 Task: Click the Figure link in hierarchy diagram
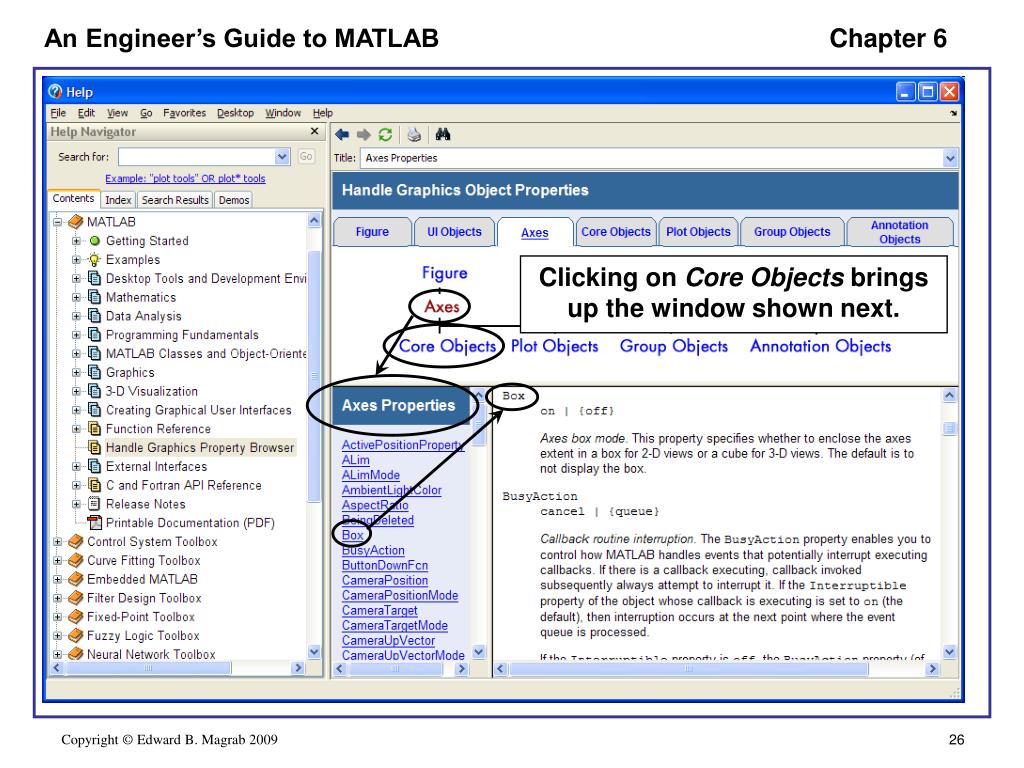[x=444, y=273]
